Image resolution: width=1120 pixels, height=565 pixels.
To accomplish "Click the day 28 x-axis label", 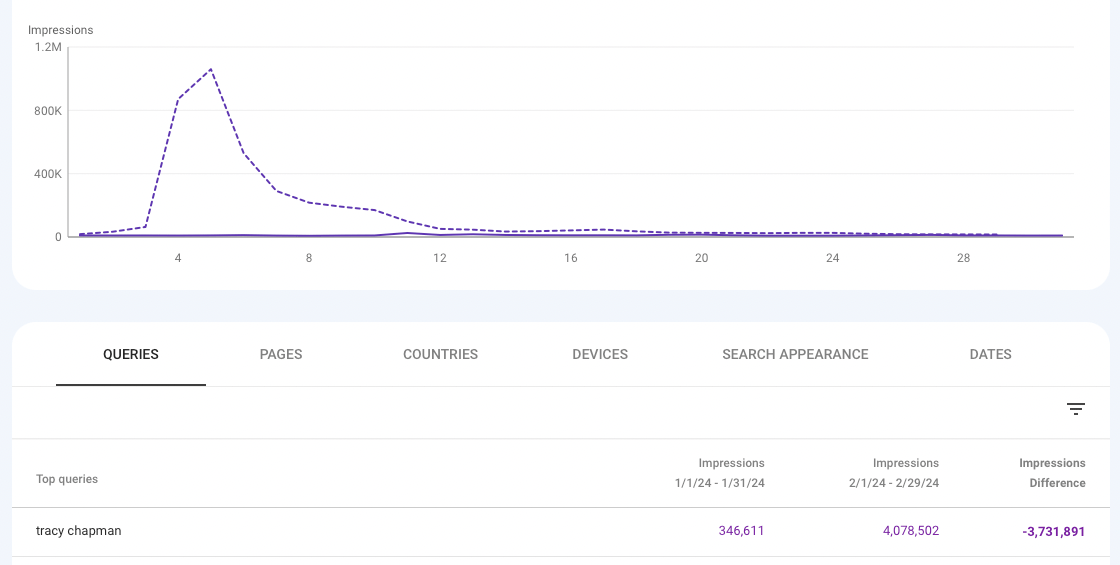I will tap(963, 258).
